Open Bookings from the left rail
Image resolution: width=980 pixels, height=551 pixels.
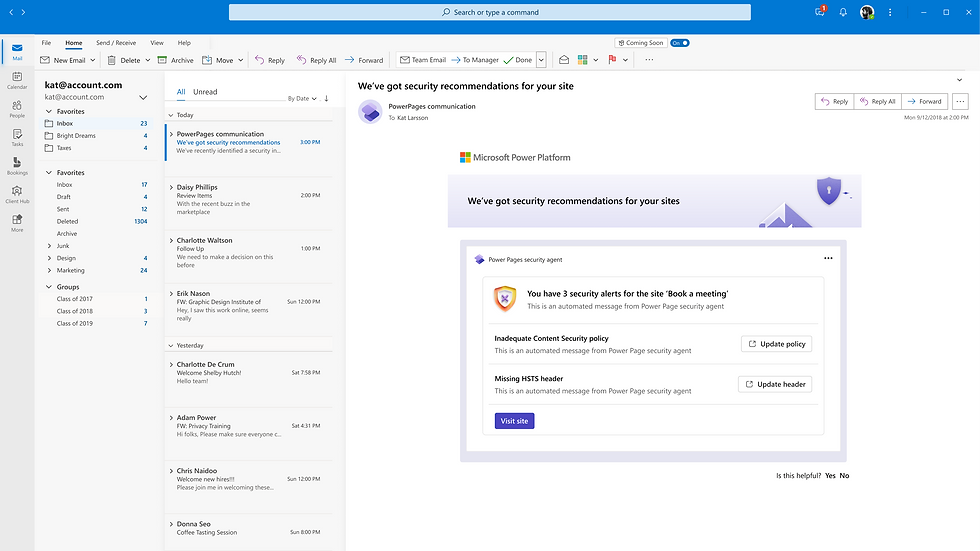pos(17,165)
